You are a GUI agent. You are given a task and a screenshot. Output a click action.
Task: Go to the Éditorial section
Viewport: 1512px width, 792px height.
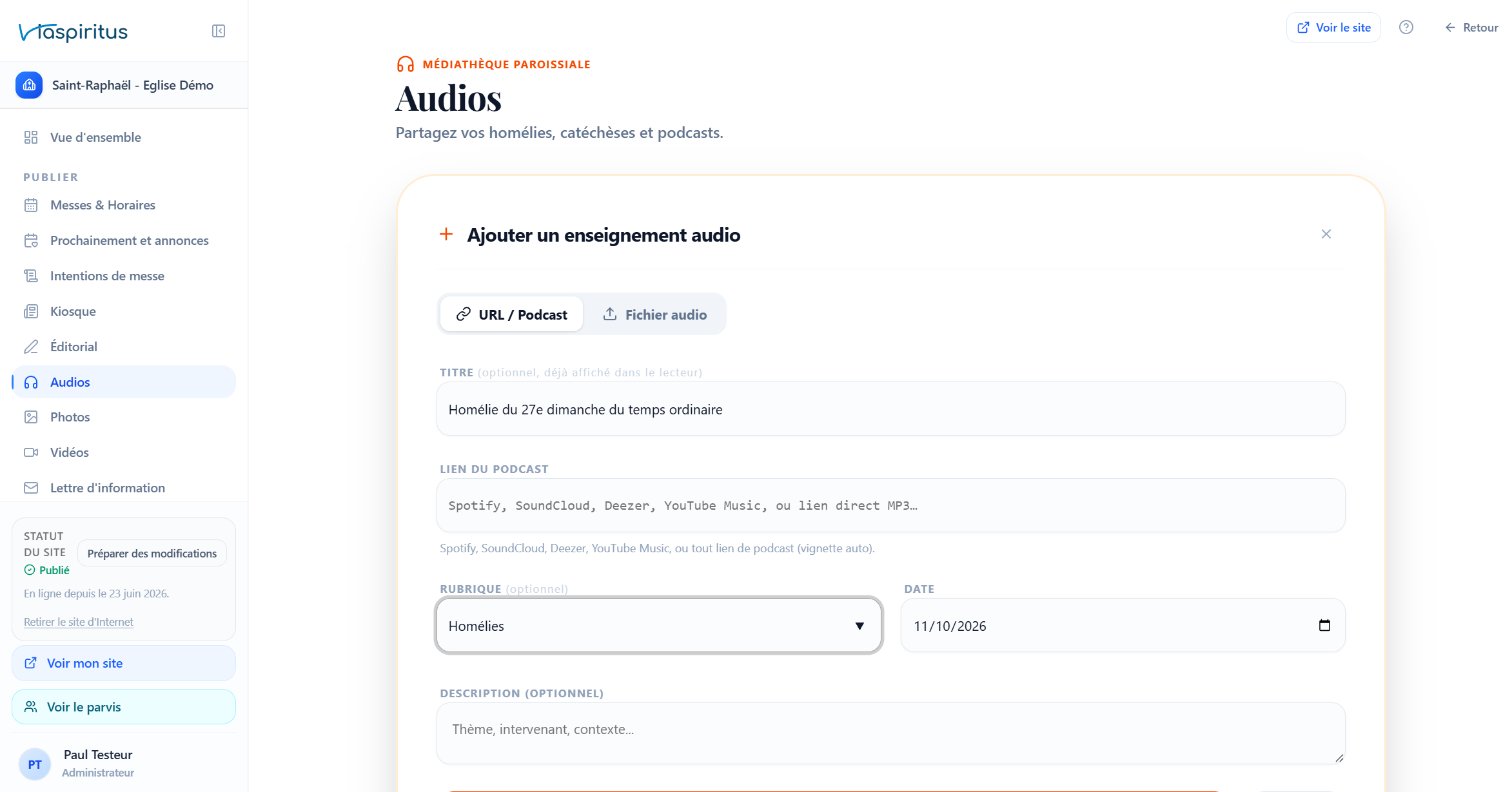click(124, 347)
